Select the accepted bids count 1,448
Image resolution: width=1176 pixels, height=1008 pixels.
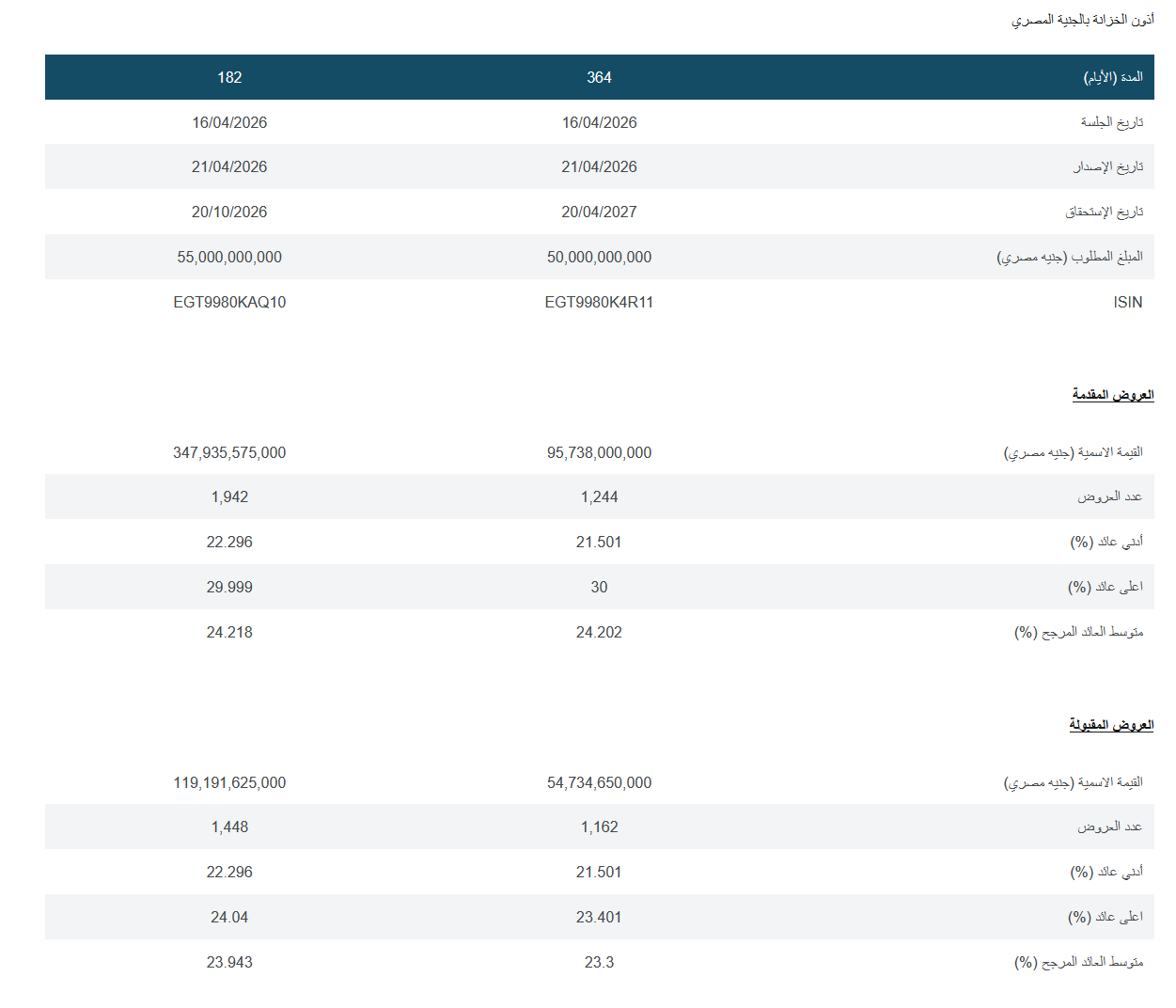coord(229,827)
